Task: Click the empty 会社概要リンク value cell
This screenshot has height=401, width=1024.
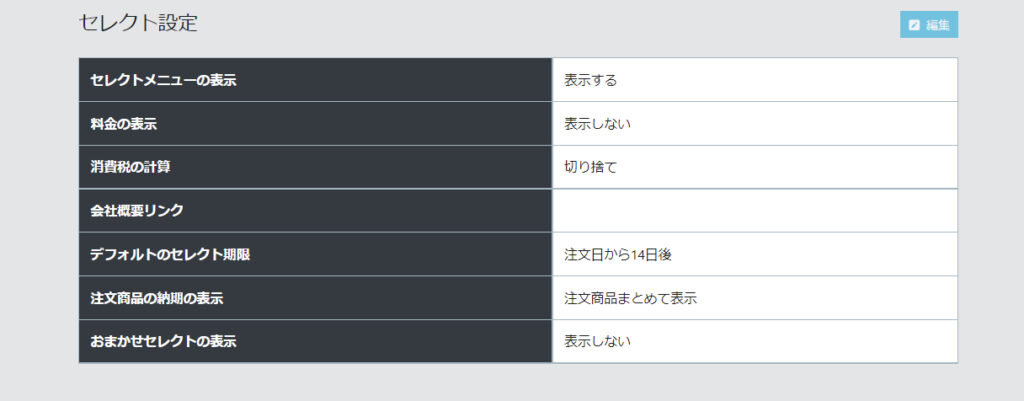Action: coord(754,211)
